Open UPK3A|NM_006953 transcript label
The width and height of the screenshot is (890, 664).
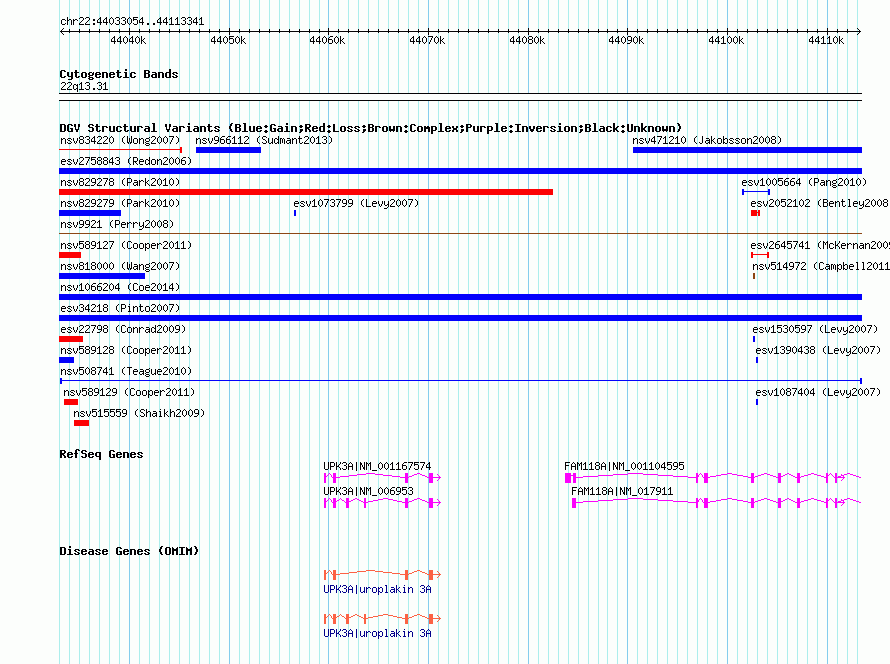point(368,491)
